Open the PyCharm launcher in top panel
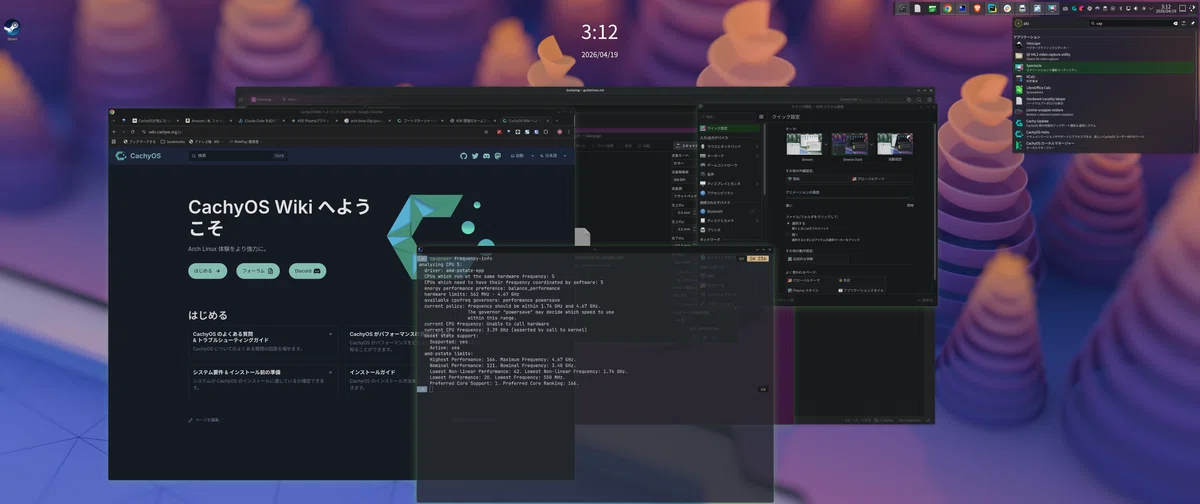 click(992, 8)
